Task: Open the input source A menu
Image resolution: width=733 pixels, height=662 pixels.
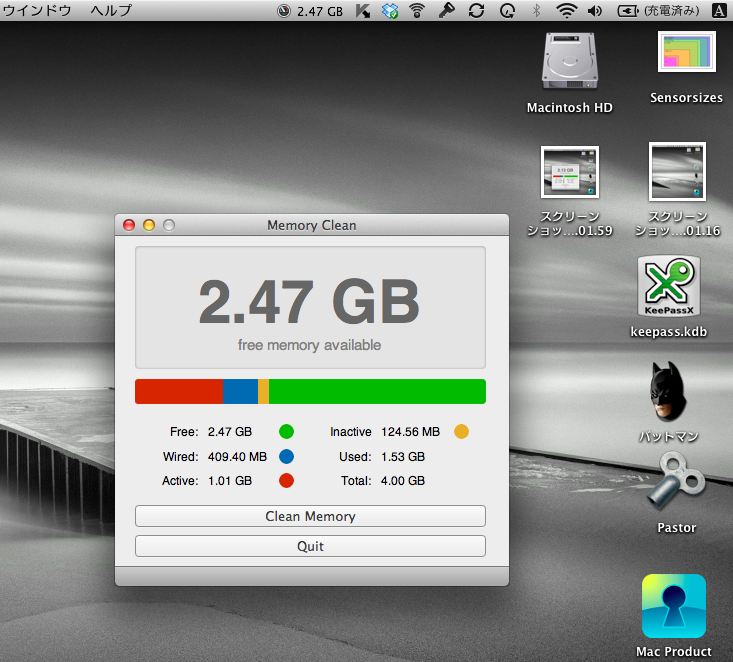Action: click(719, 10)
